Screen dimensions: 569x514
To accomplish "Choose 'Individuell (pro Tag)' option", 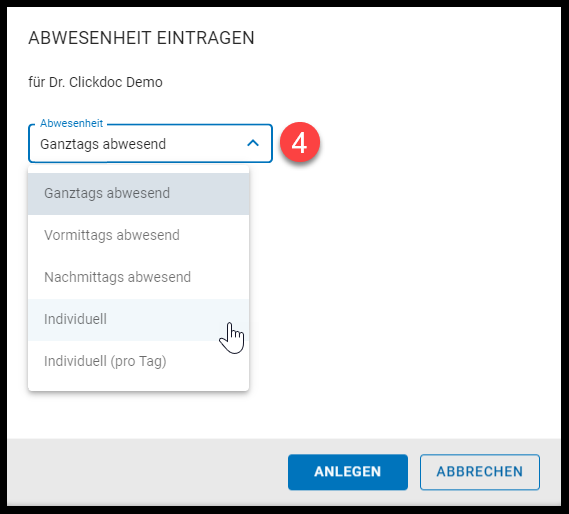I will click(138, 362).
